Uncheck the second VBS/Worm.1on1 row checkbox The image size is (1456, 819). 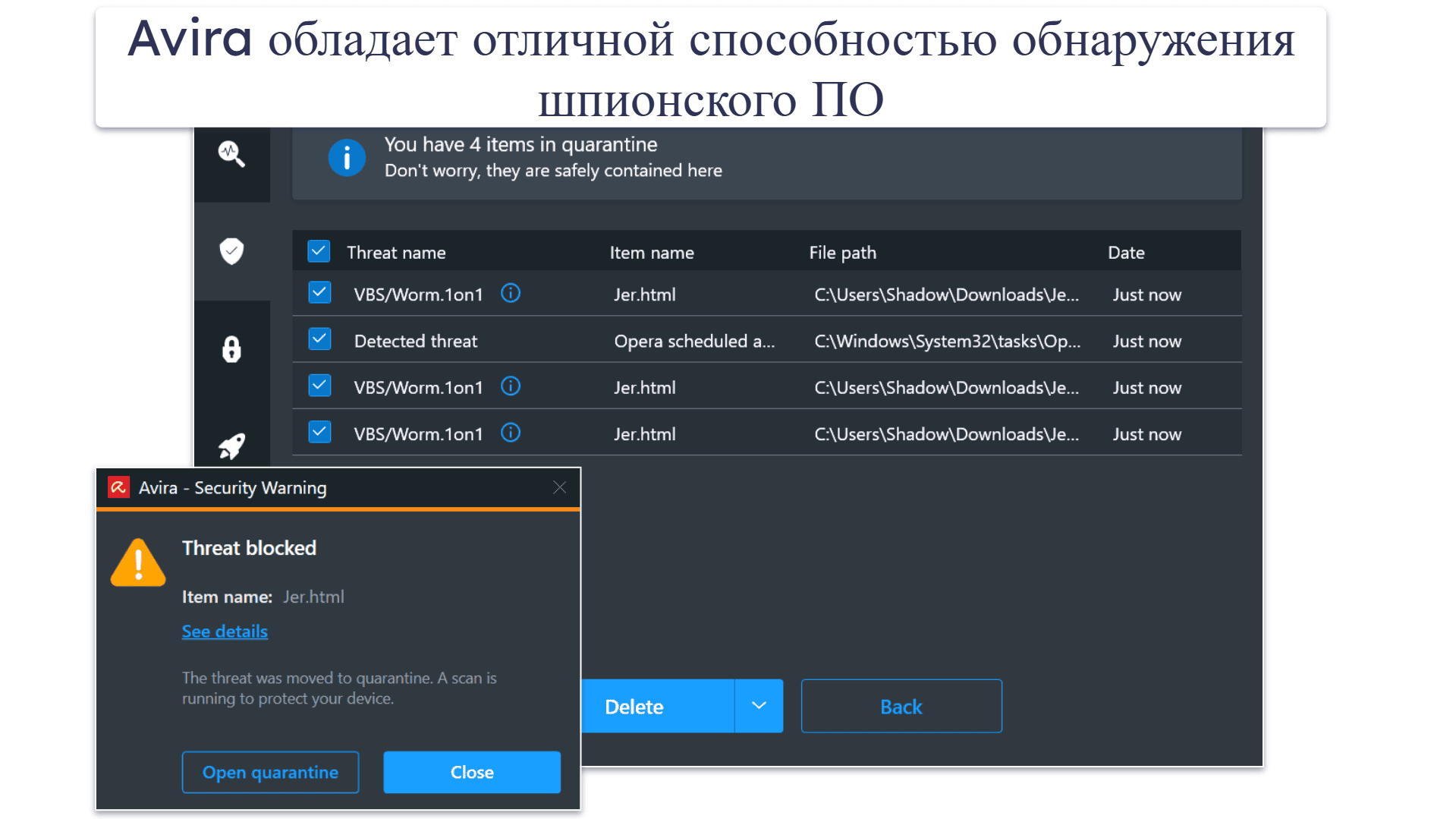(319, 386)
